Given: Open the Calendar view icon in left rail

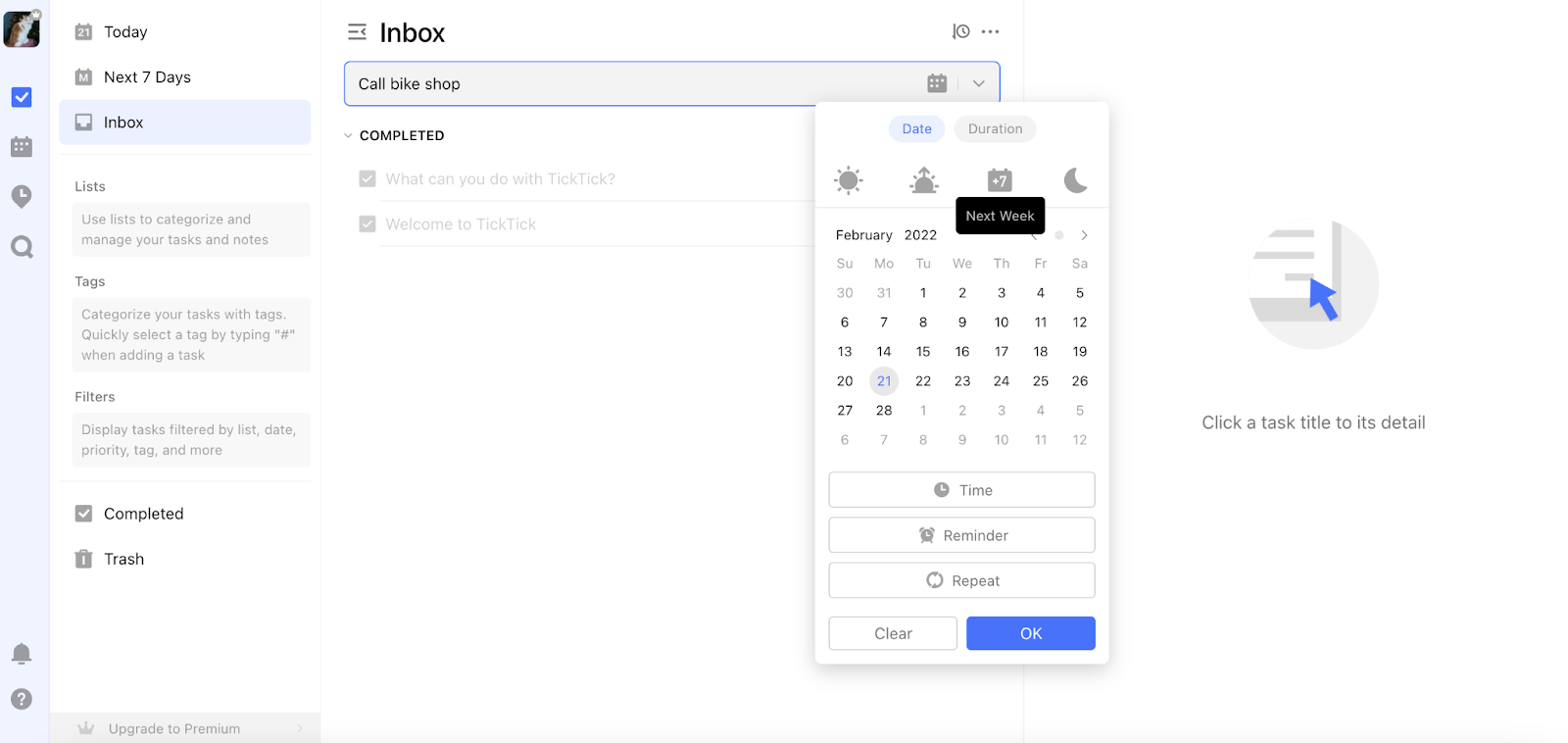Looking at the screenshot, I should [22, 147].
